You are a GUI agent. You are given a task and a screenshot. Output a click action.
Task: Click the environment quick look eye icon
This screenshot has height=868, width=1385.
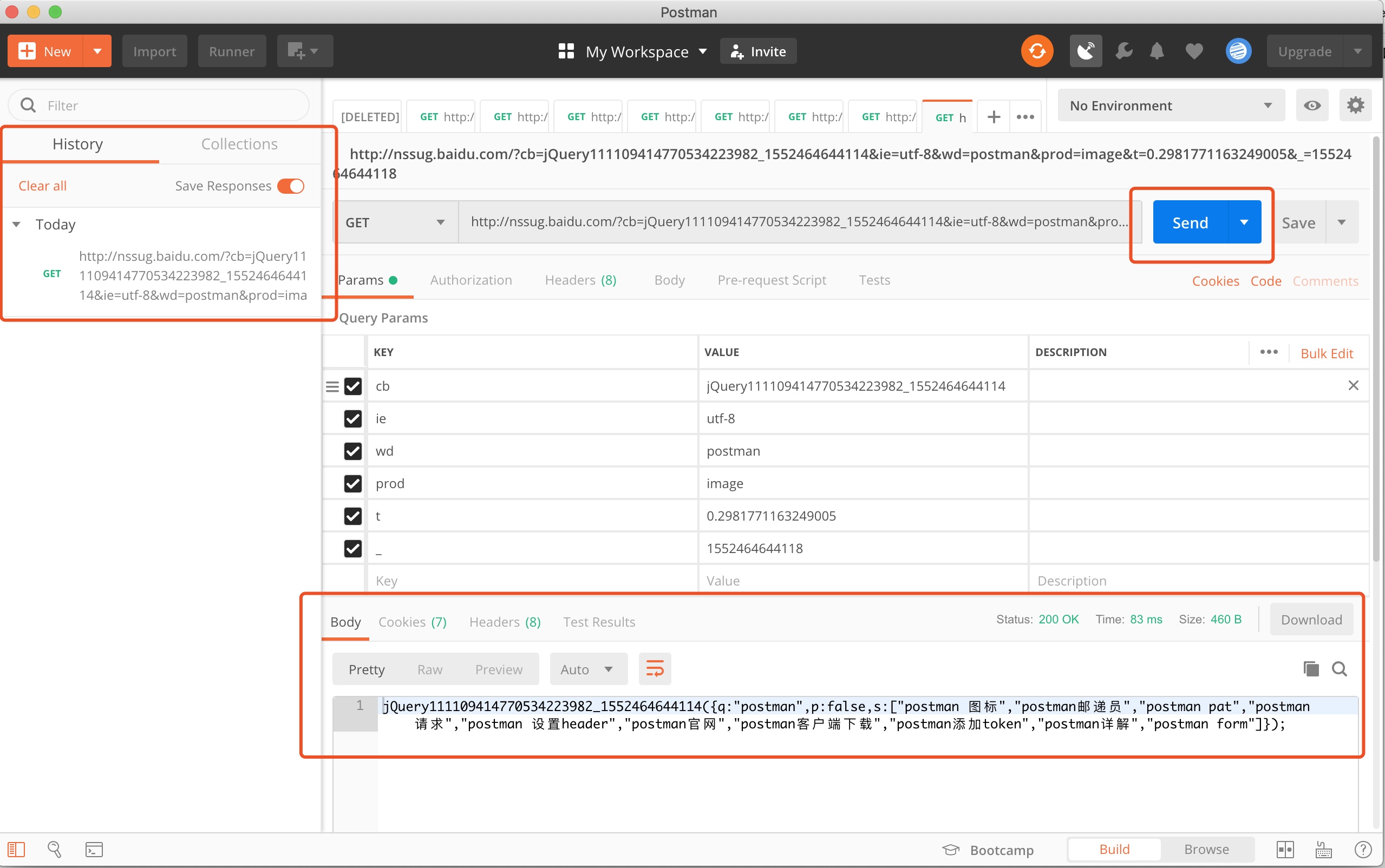tap(1312, 106)
